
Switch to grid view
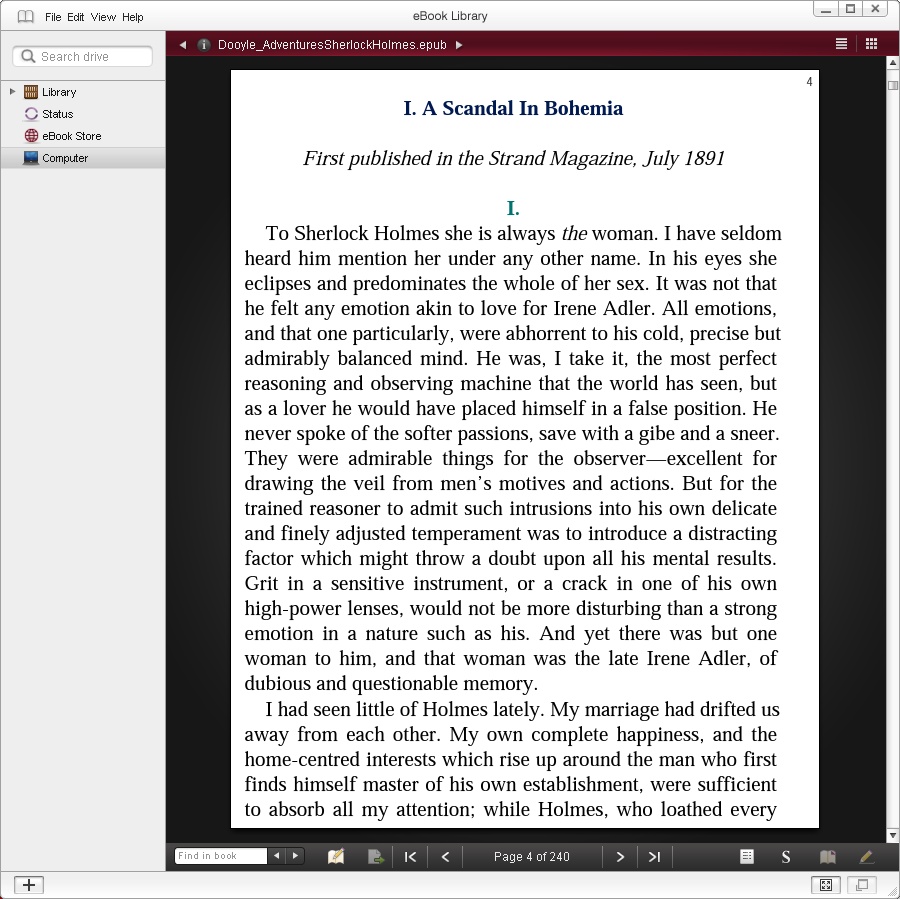[871, 44]
